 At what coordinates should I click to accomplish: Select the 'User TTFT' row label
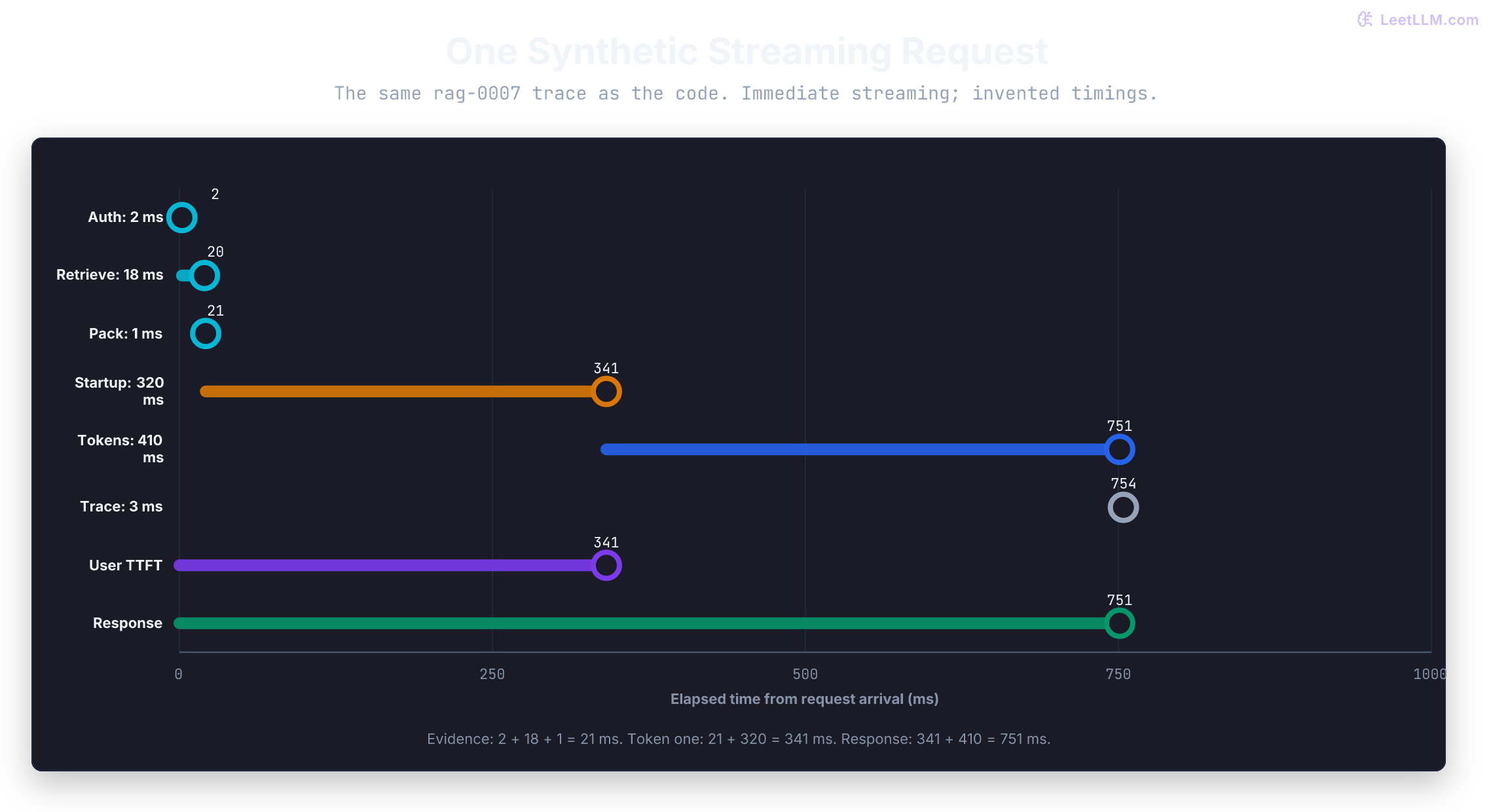126,565
